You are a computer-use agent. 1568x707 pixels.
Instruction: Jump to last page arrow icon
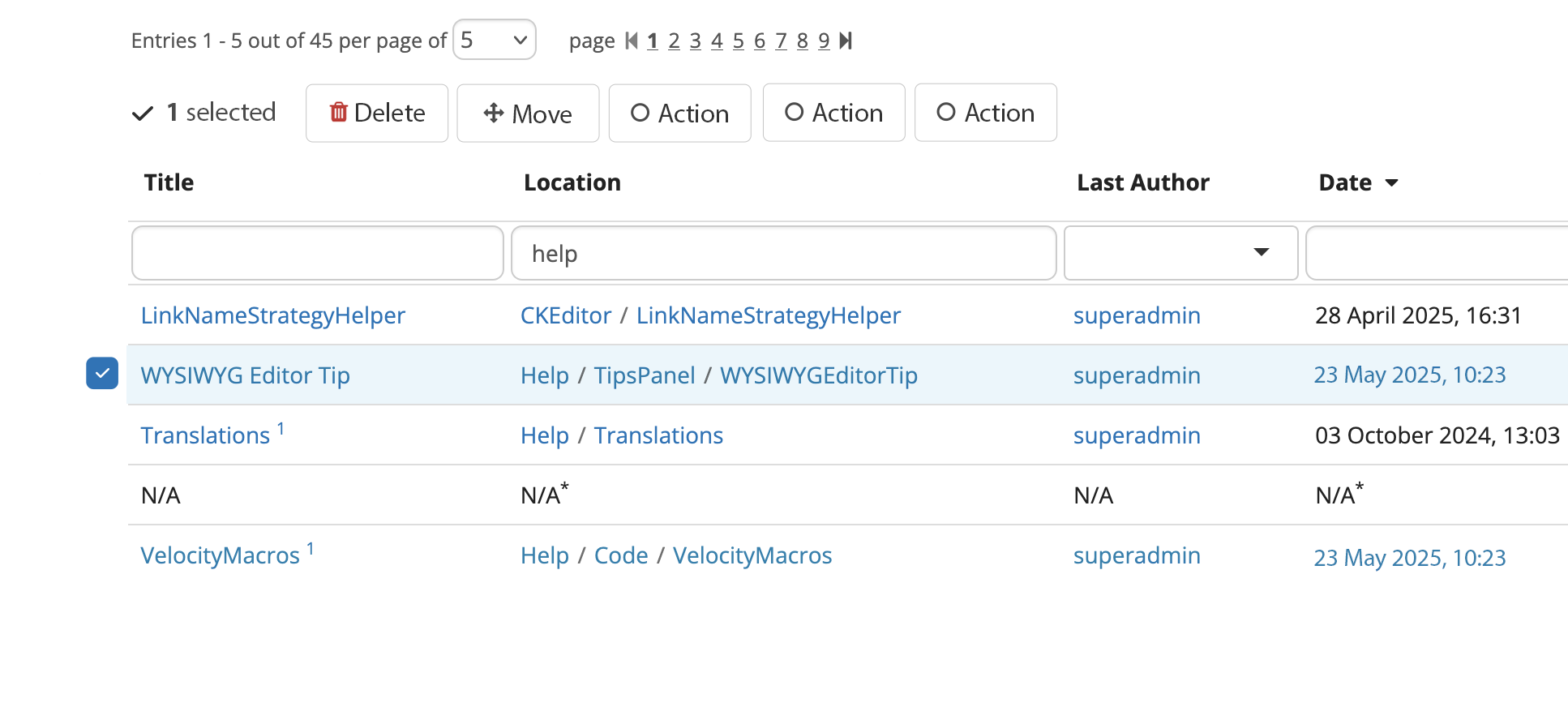tap(846, 41)
